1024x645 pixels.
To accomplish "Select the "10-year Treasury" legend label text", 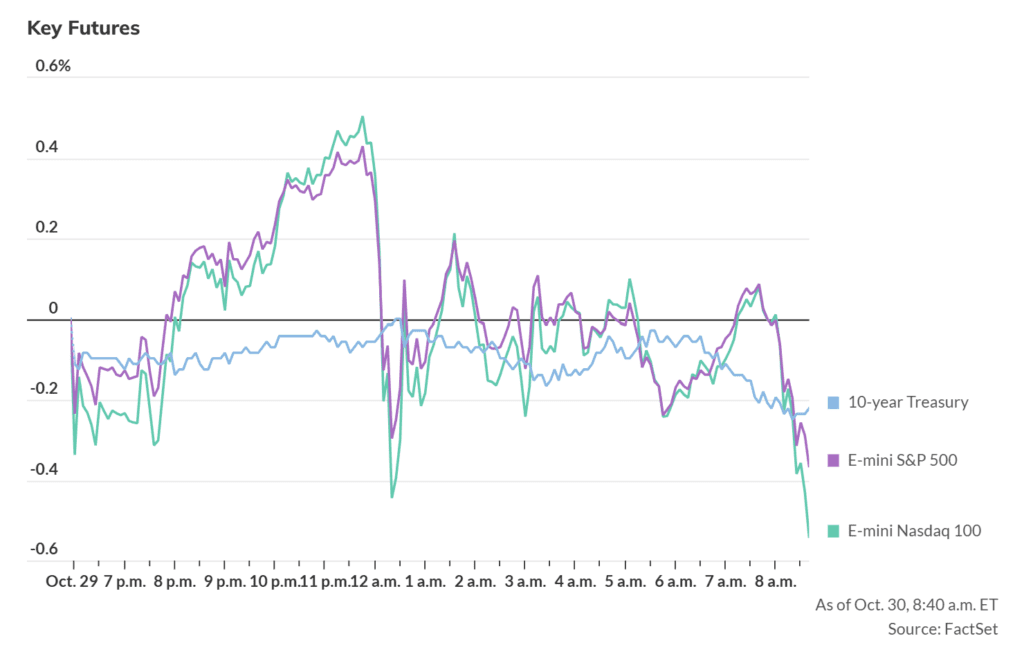I will pyautogui.click(x=908, y=402).
